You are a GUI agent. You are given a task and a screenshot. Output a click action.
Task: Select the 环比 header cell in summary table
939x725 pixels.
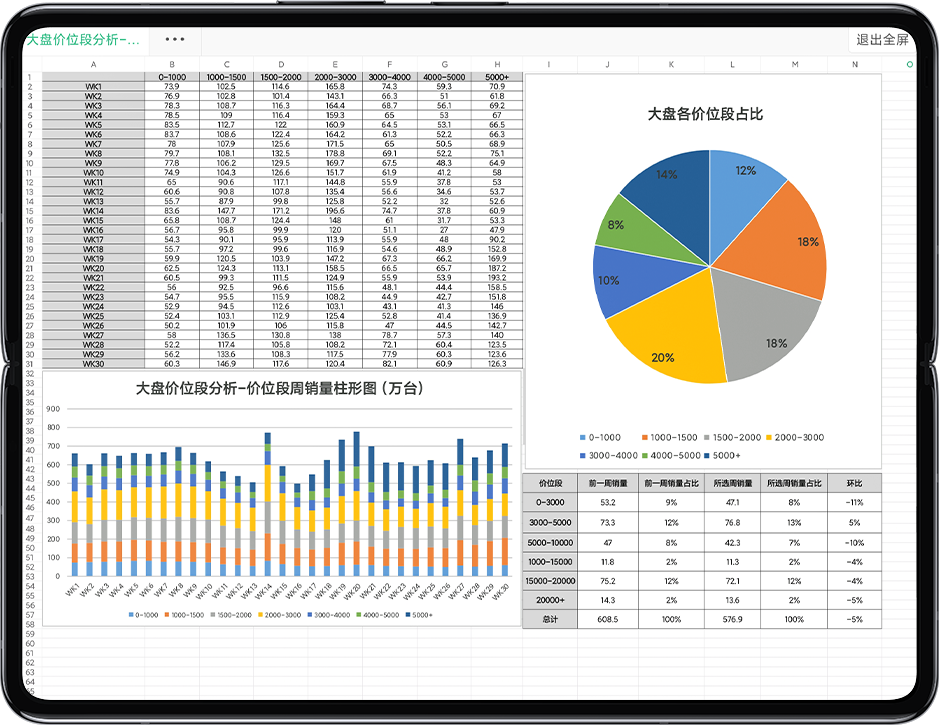(854, 483)
